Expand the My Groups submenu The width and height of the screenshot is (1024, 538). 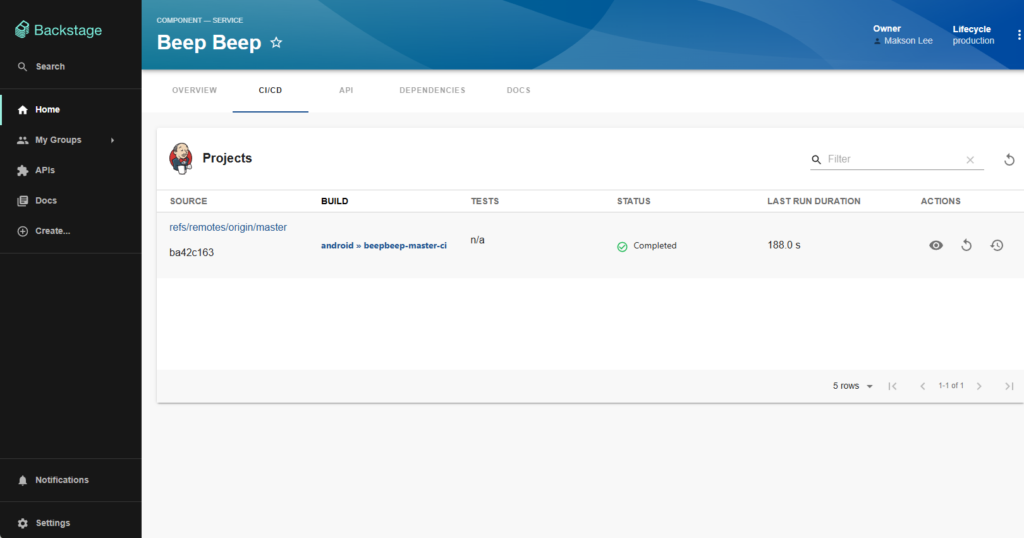[112, 140]
